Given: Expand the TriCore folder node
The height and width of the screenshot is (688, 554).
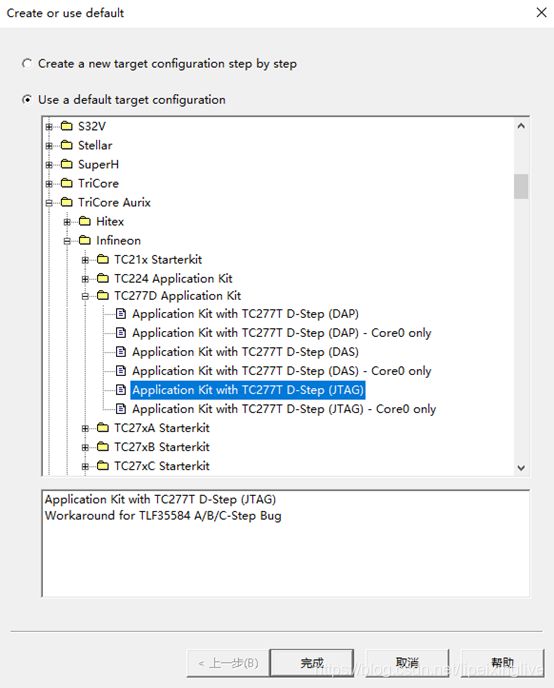Looking at the screenshot, I should [49, 184].
